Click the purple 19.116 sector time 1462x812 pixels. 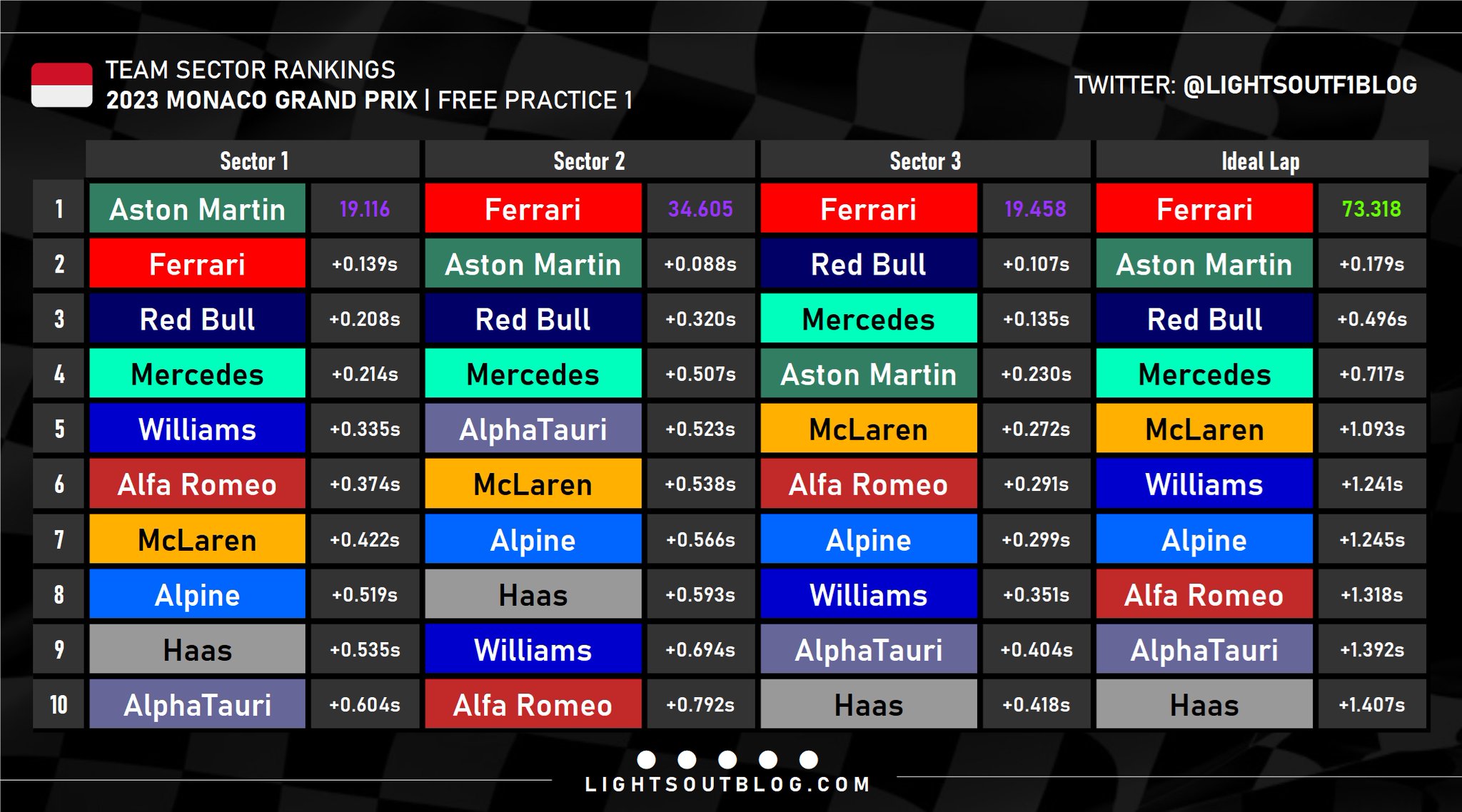(365, 208)
